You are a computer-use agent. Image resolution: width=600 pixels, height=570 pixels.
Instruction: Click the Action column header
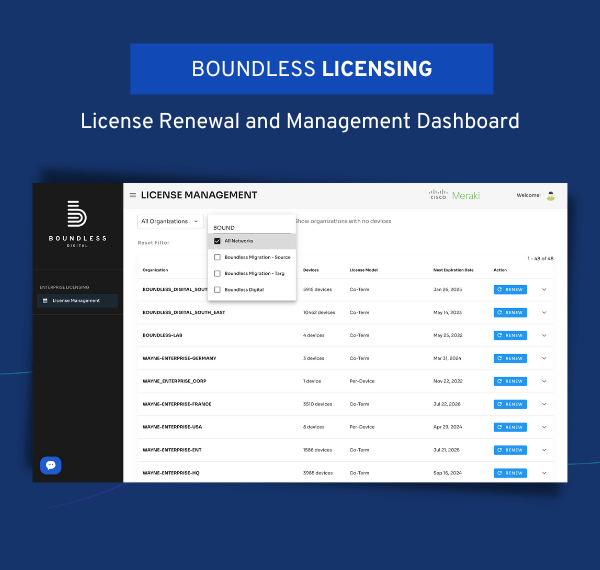500,270
